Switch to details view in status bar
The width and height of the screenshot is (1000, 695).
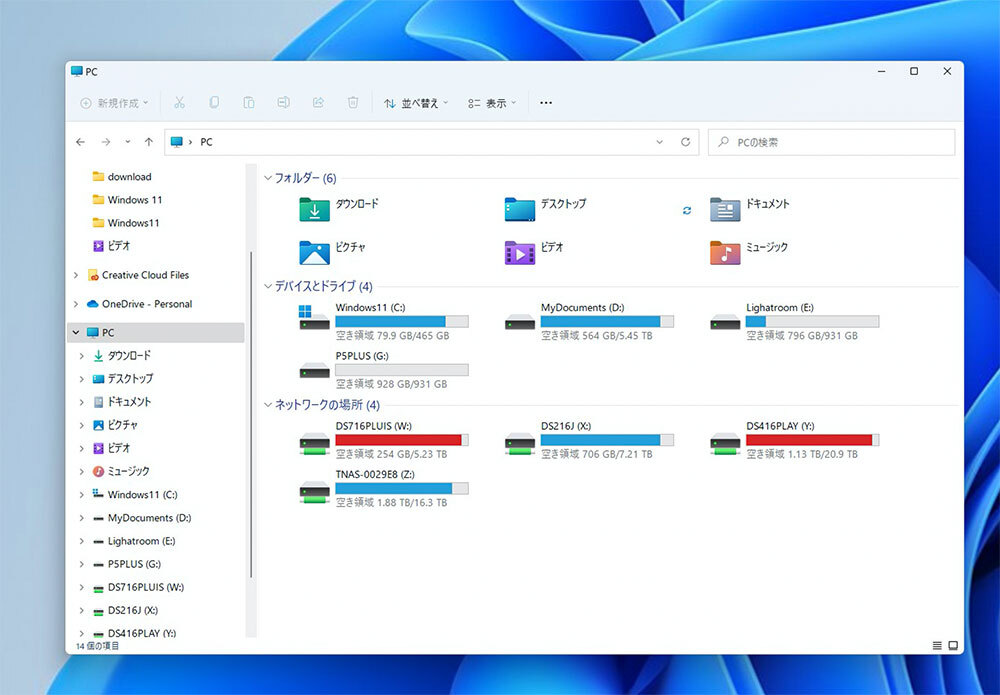(937, 645)
